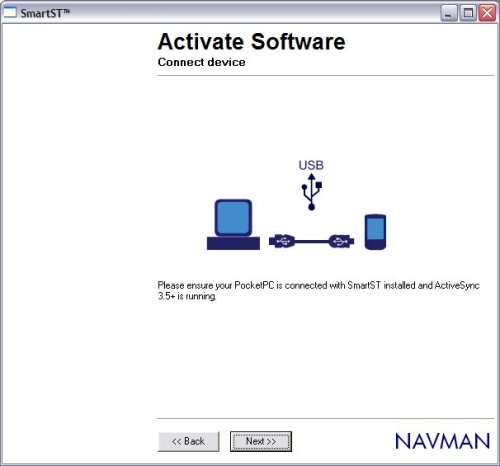Maximize the SmartST window
Viewport: 500px width, 466px height.
click(x=468, y=13)
